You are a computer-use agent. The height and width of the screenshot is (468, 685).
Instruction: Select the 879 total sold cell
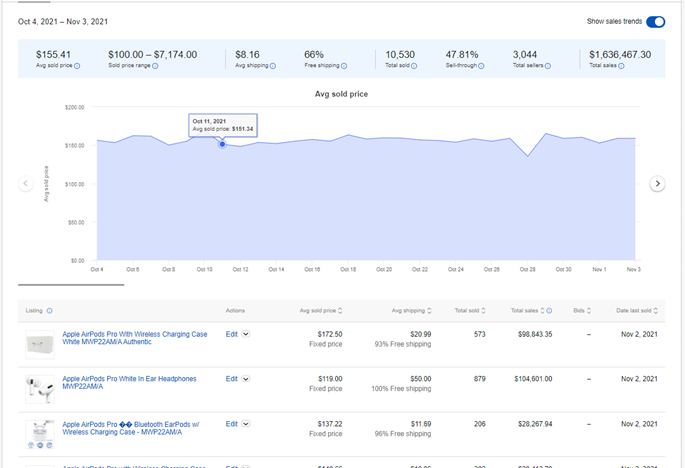coord(480,379)
